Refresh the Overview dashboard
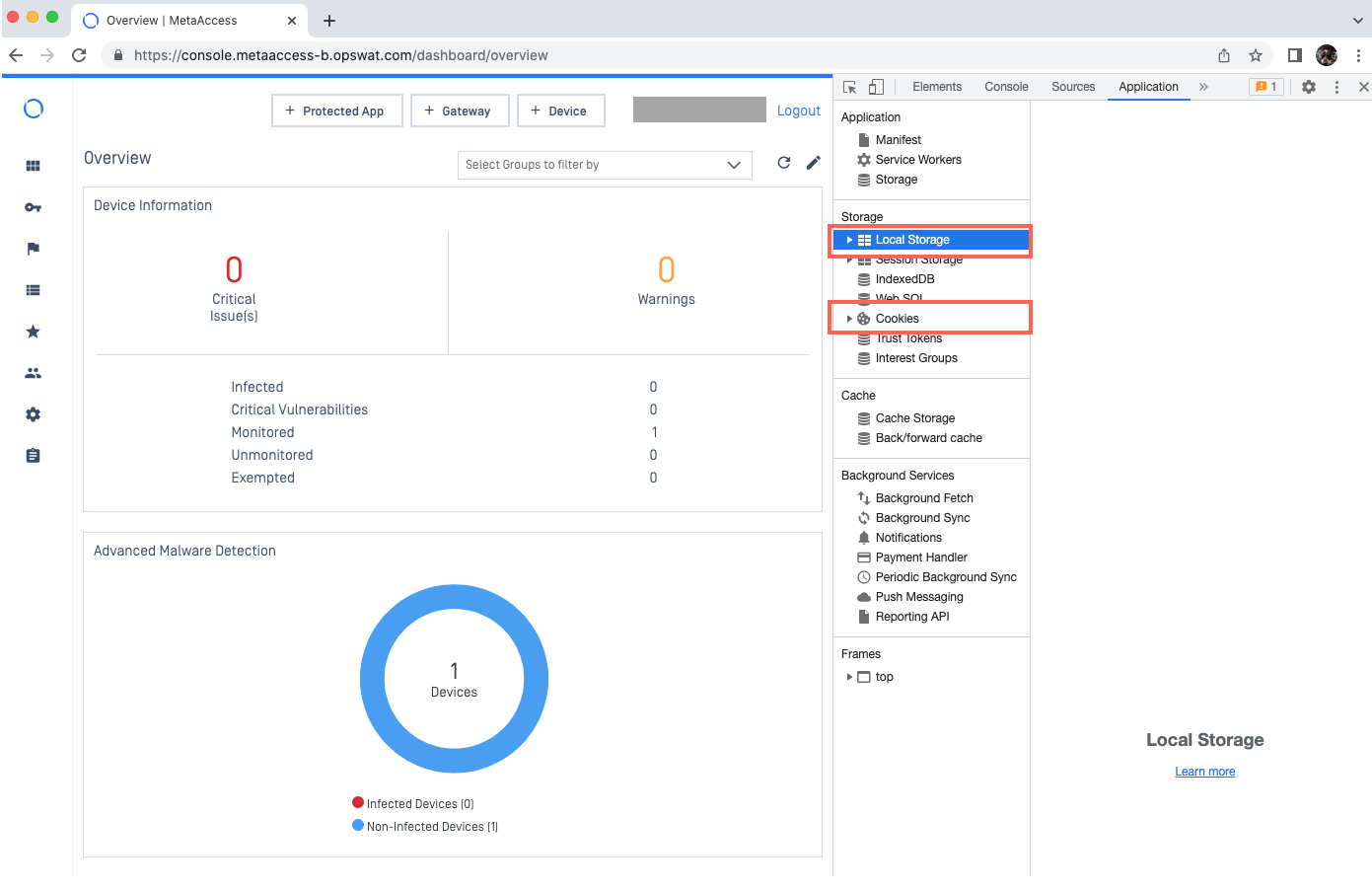Screen dimensions: 1372x892 click(x=784, y=163)
